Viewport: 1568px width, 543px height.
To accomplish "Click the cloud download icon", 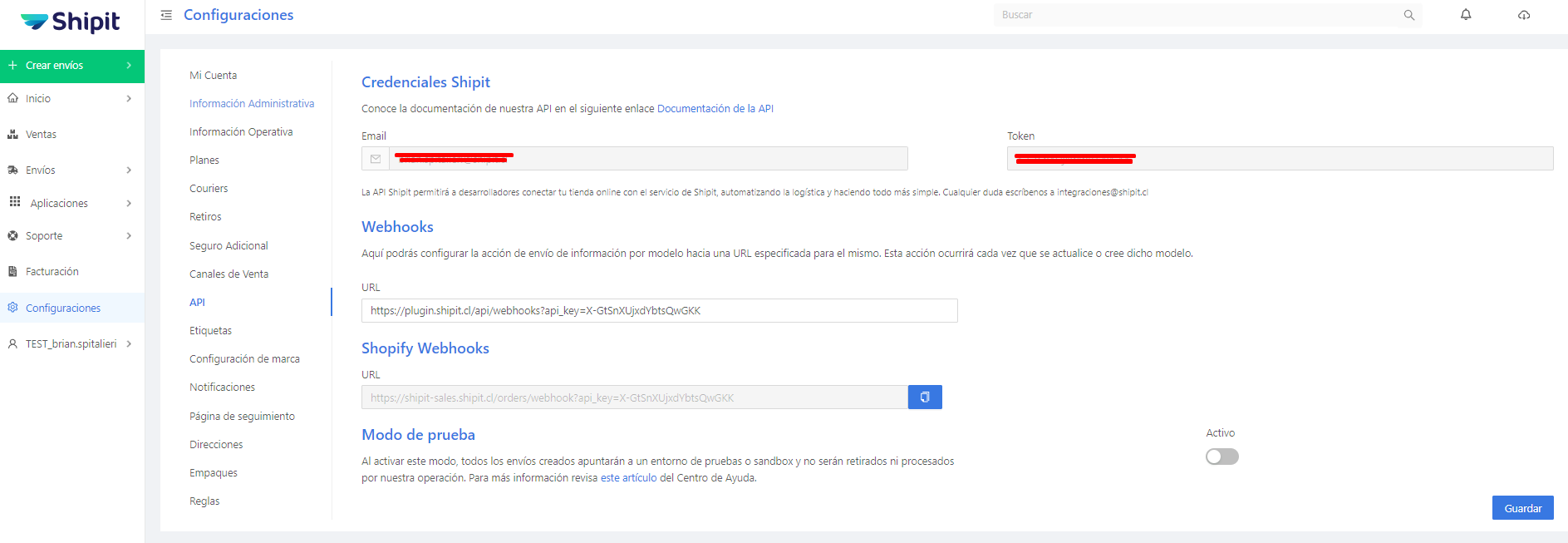I will (1524, 15).
